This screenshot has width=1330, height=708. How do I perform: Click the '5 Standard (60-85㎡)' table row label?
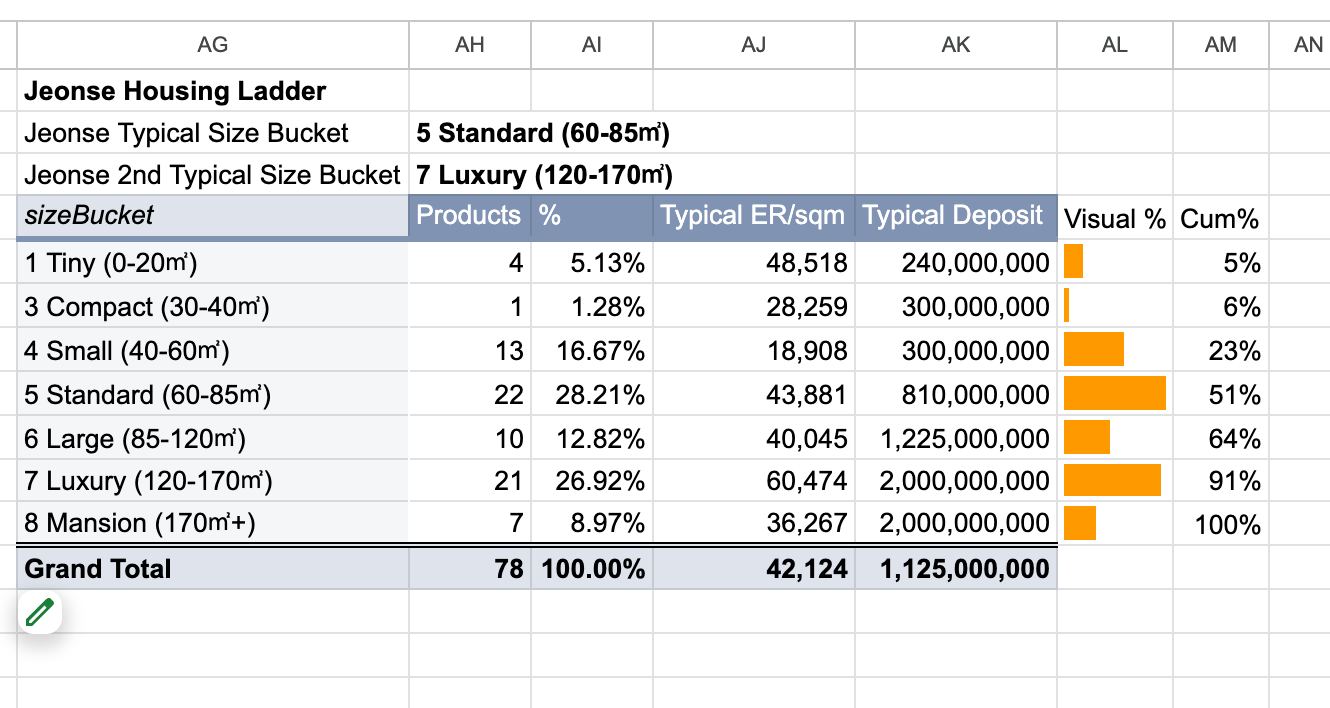coord(213,395)
